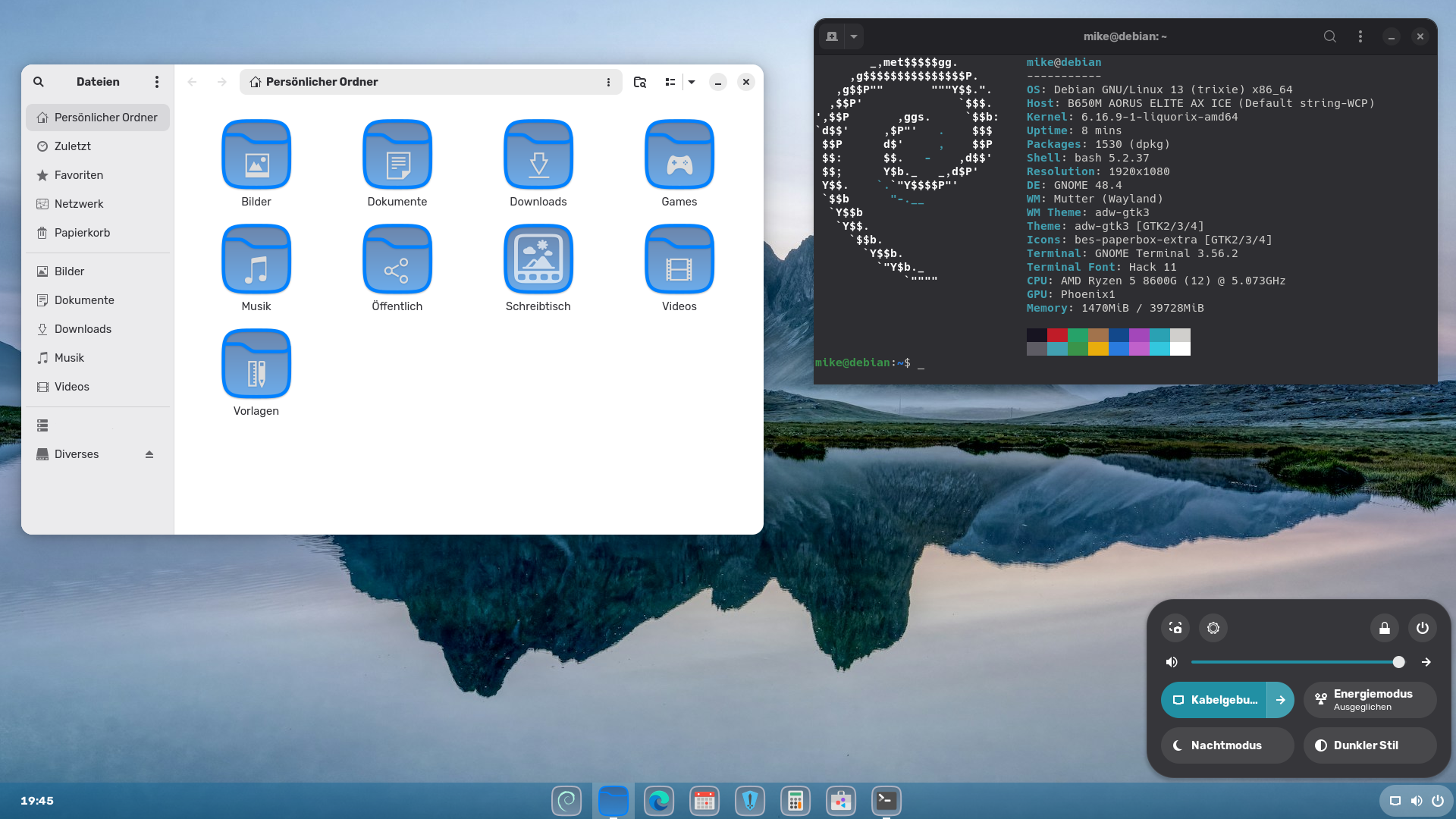Image resolution: width=1456 pixels, height=819 pixels.
Task: Click the search-in-folder icon in the Files toolbar
Action: click(640, 82)
